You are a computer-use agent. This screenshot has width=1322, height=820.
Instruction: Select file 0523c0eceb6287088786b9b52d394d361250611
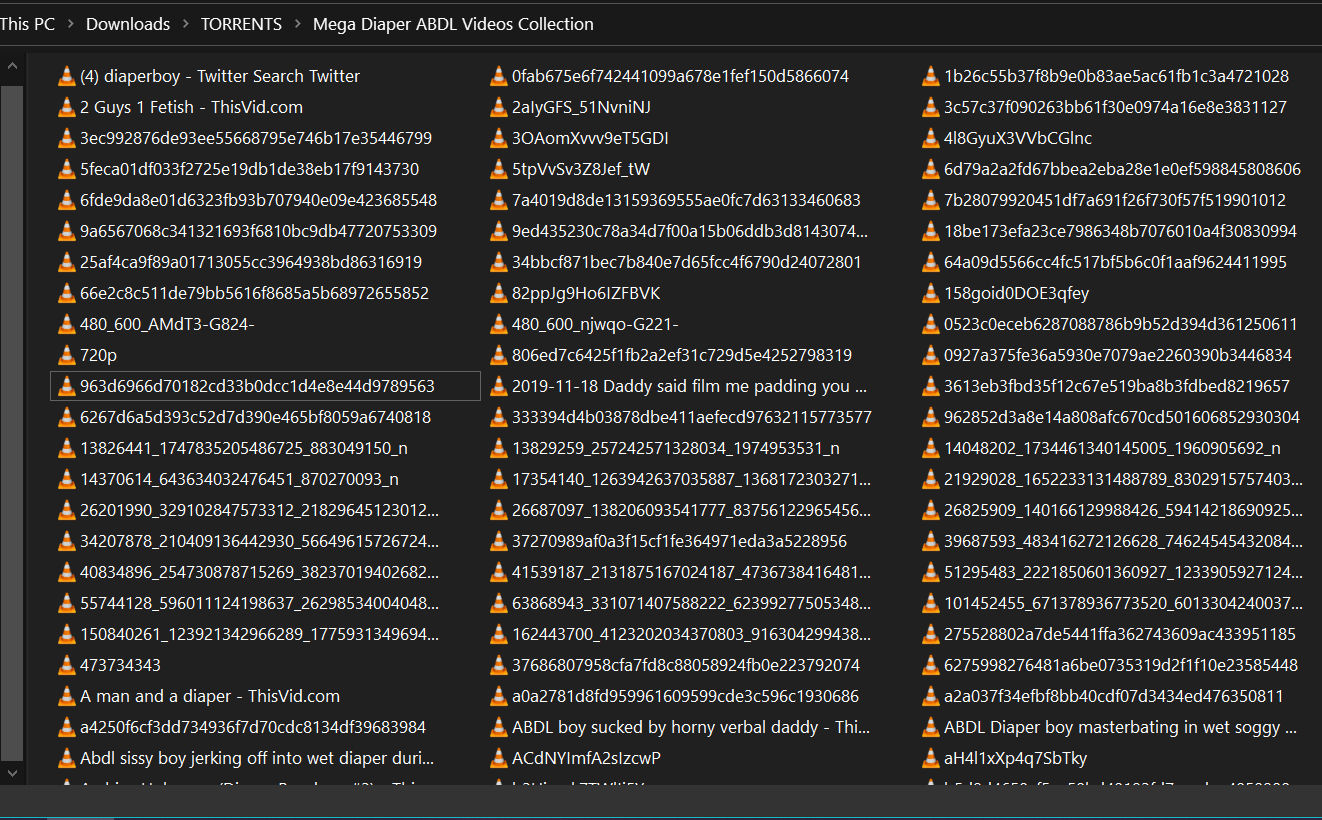point(1120,324)
